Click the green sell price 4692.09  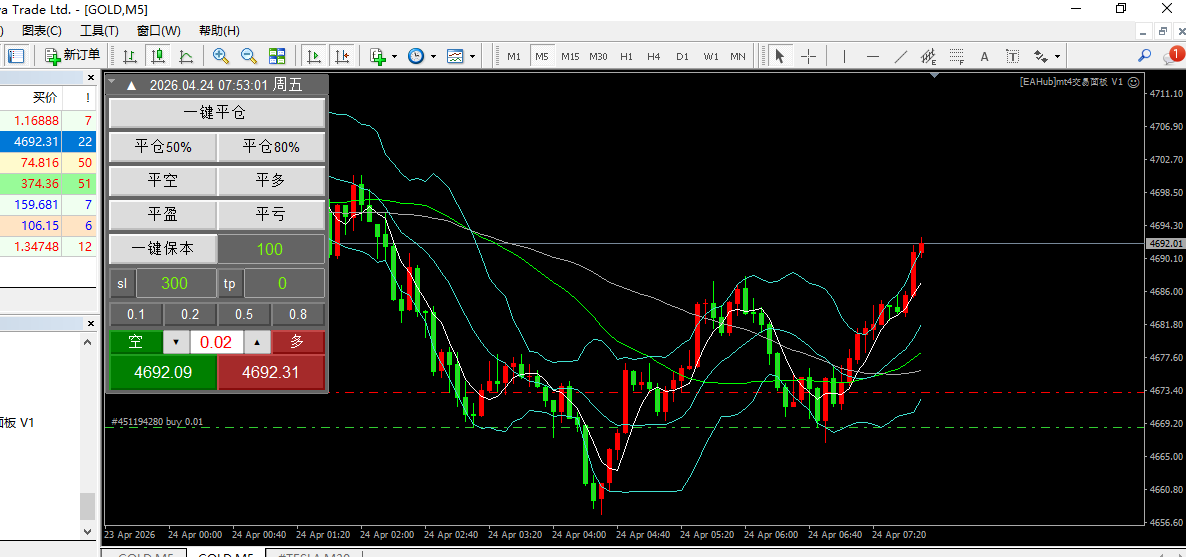[x=163, y=372]
